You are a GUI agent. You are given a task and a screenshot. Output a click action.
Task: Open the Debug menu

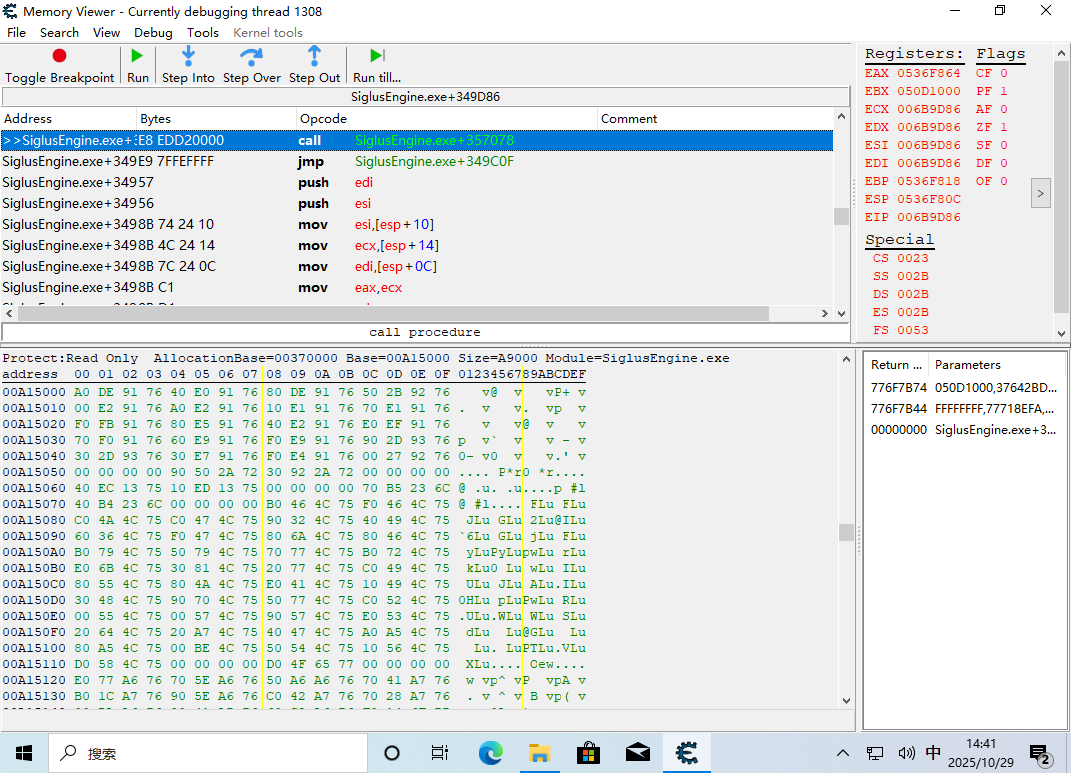pyautogui.click(x=153, y=32)
